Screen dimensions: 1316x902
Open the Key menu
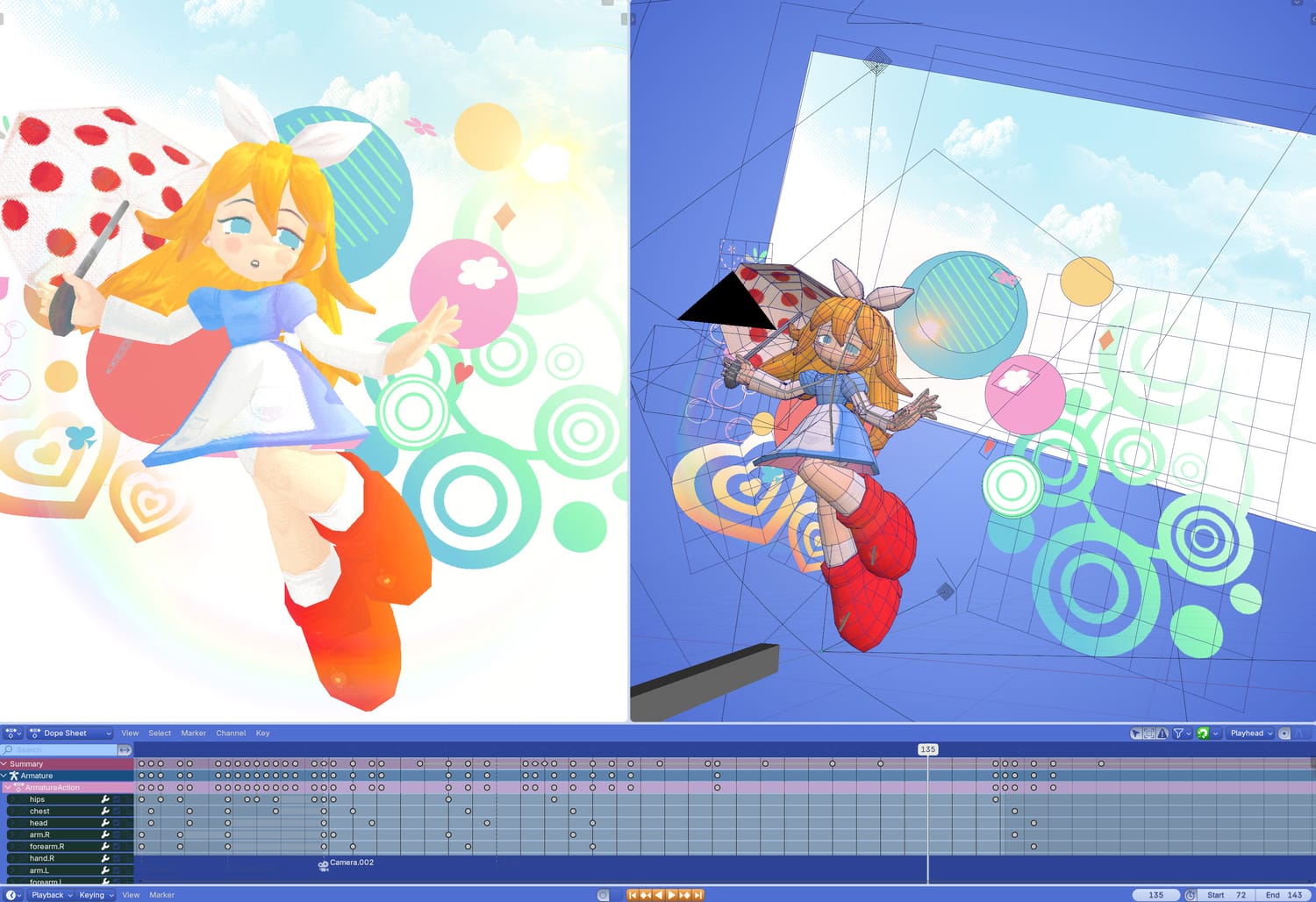pyautogui.click(x=262, y=733)
